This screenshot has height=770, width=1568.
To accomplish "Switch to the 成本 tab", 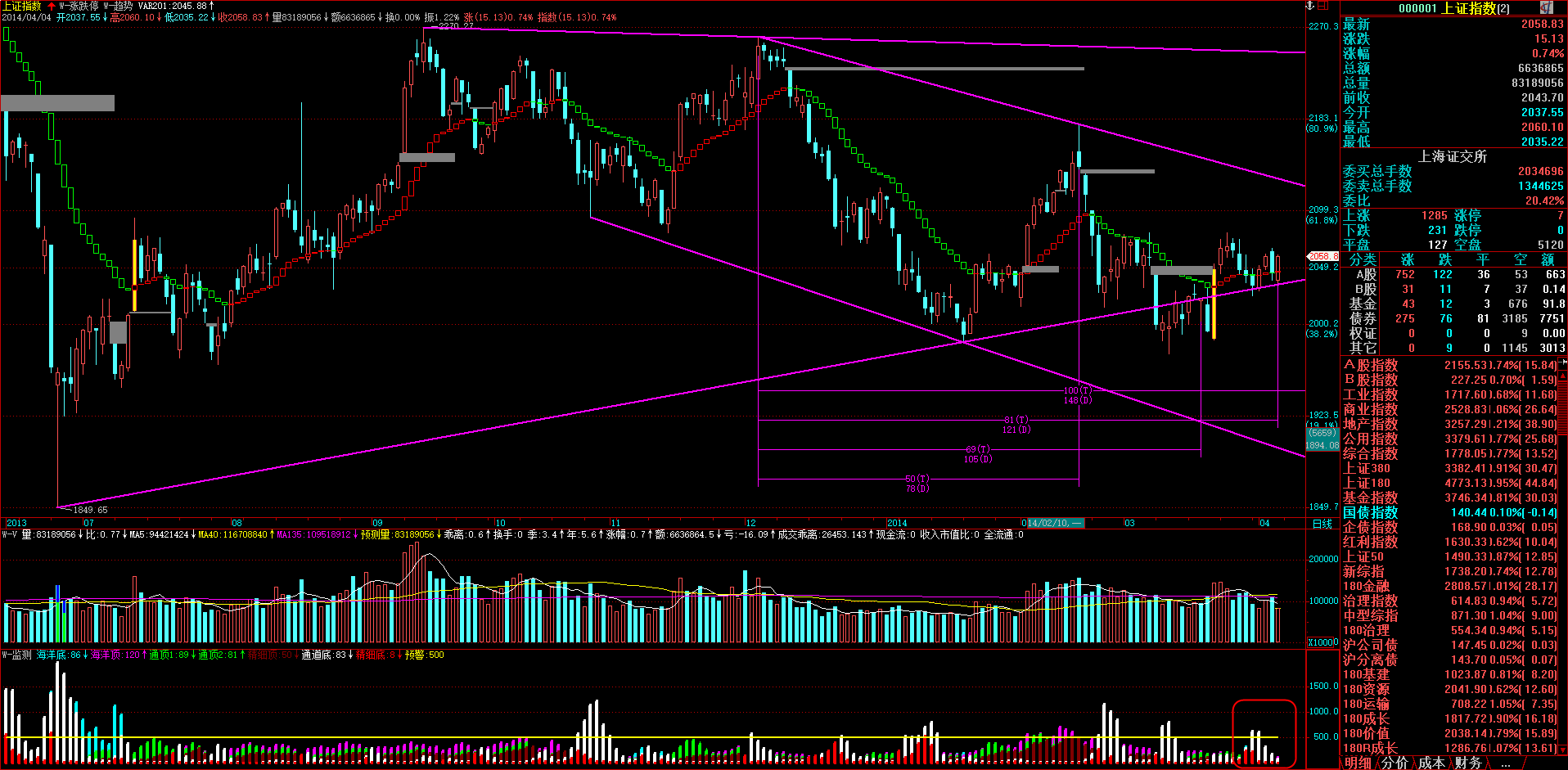I will (1431, 763).
